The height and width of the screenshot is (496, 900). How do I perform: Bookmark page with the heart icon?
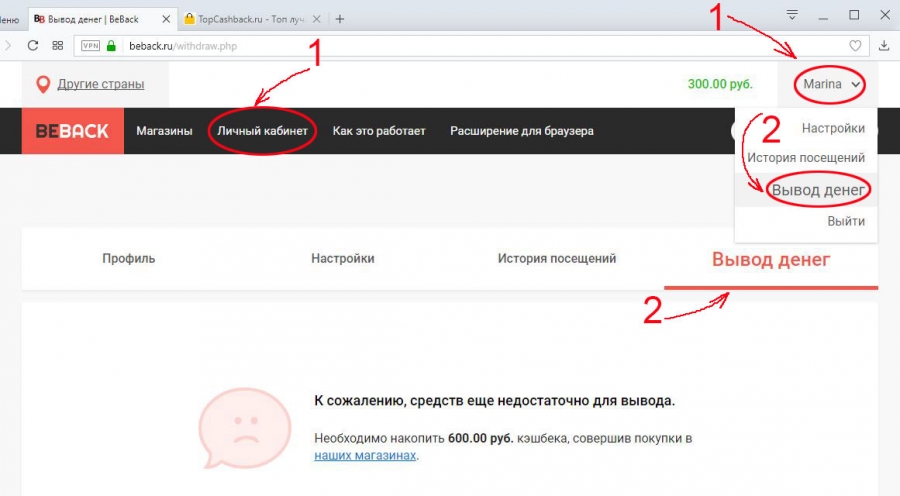[855, 46]
